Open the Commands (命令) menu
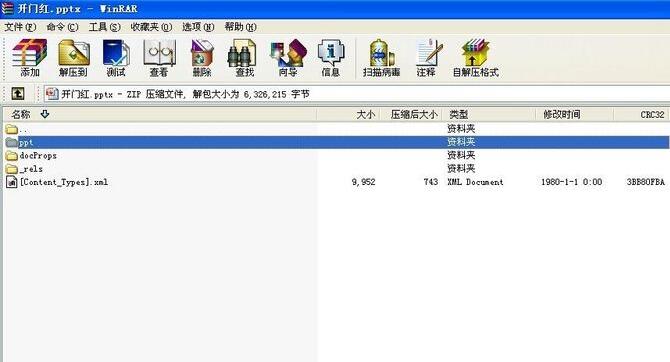The height and width of the screenshot is (362, 670). pos(62,27)
